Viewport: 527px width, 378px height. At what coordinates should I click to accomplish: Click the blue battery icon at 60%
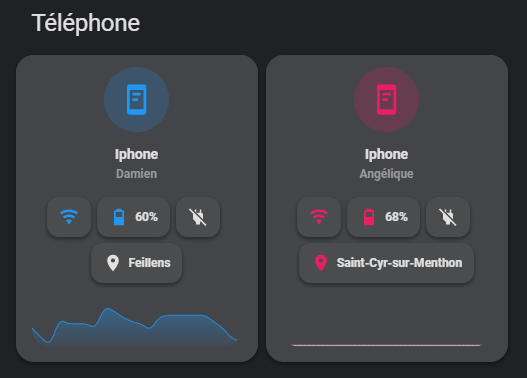119,217
